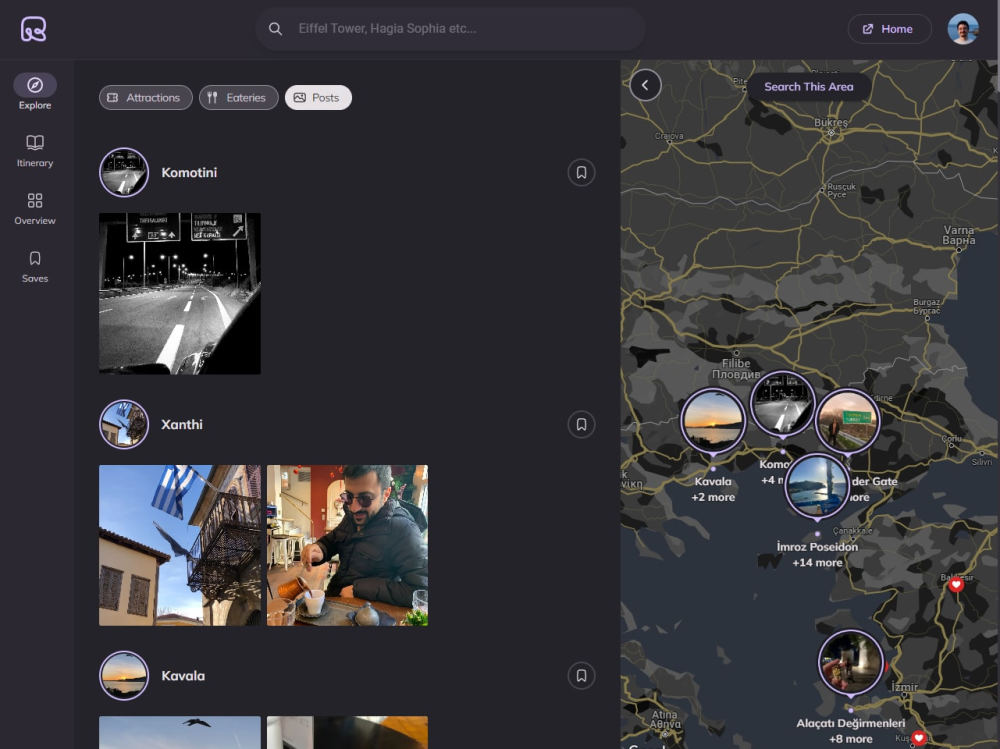
Task: Click the app logo icon
Action: [33, 29]
